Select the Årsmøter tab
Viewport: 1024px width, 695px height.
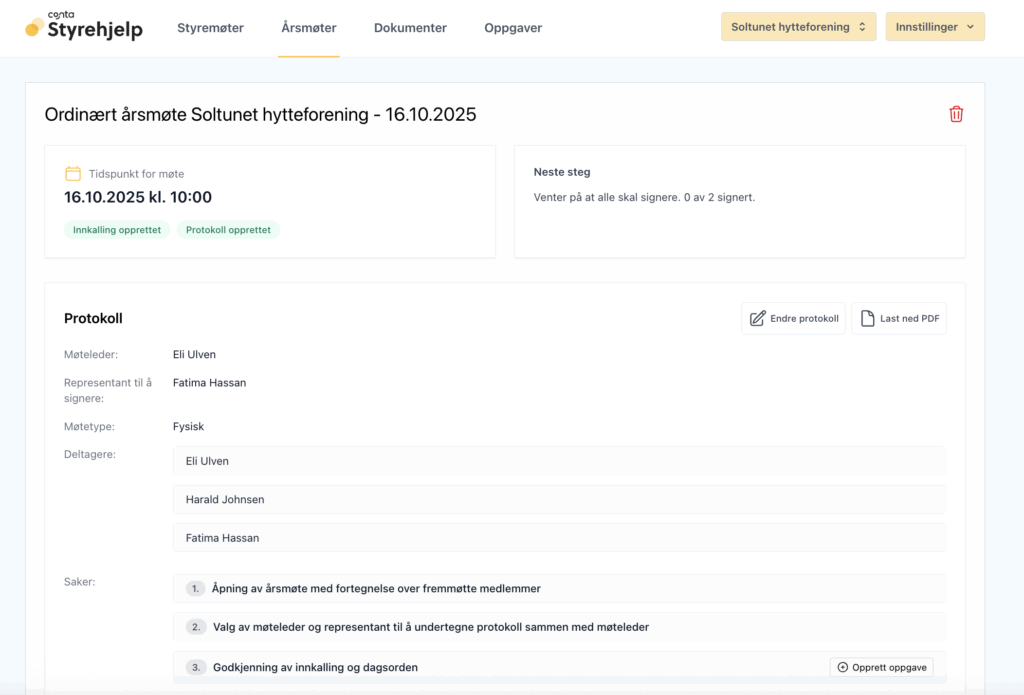pos(309,28)
